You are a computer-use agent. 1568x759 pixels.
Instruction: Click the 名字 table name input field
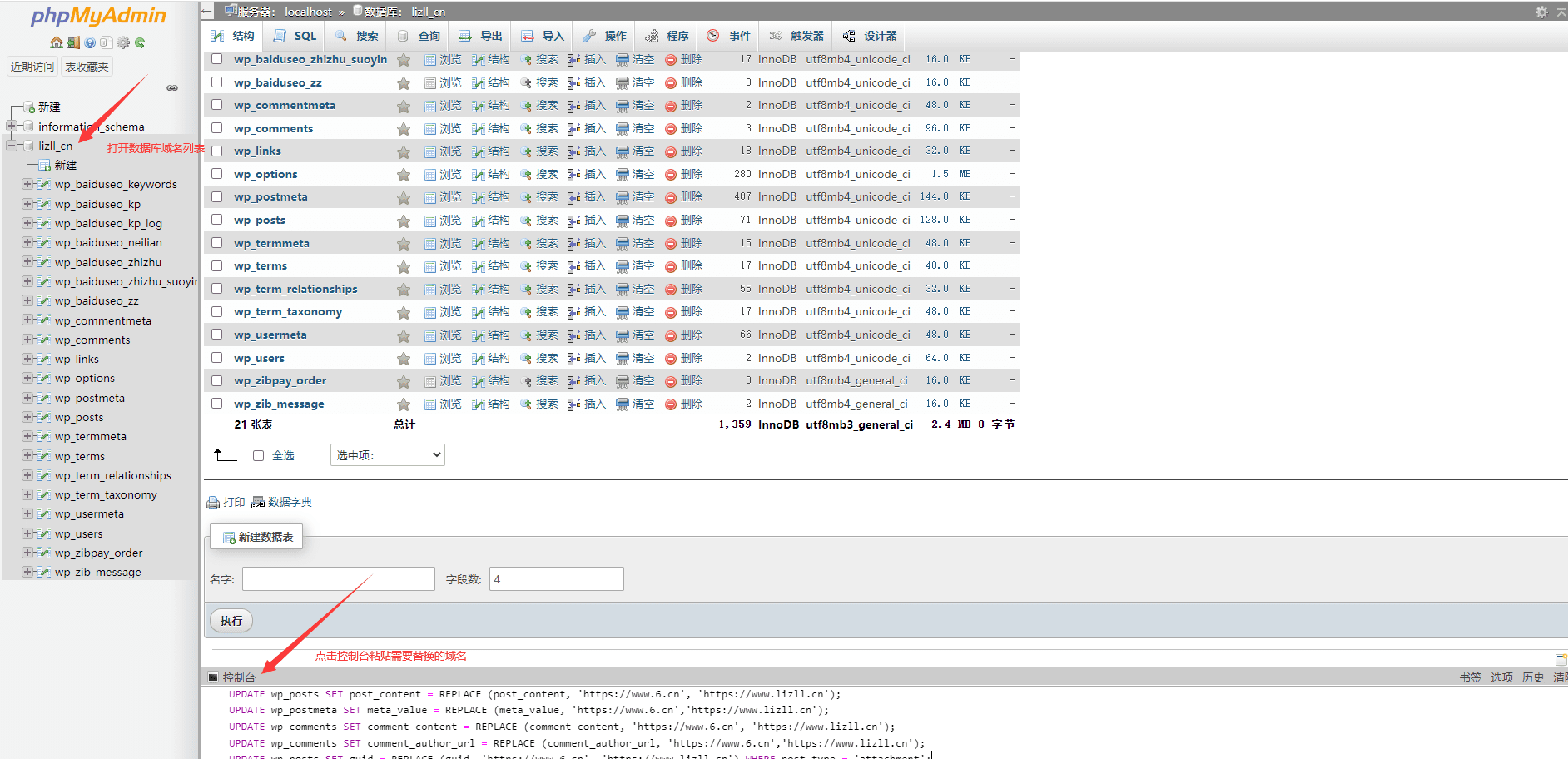click(339, 578)
